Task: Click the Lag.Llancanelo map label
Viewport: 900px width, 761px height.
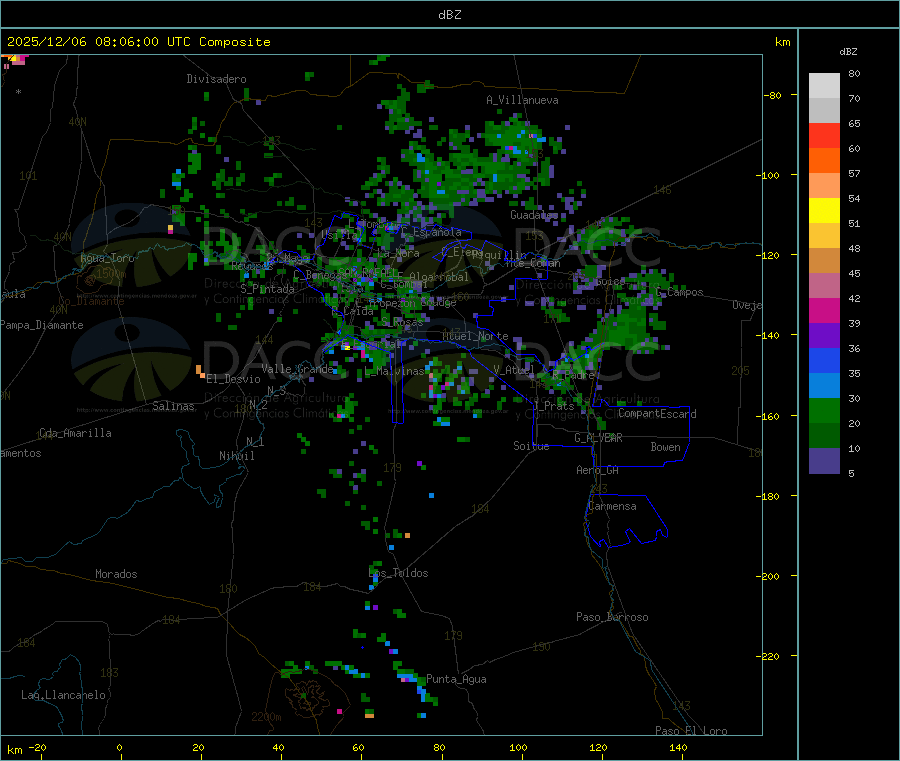Action: (63, 695)
